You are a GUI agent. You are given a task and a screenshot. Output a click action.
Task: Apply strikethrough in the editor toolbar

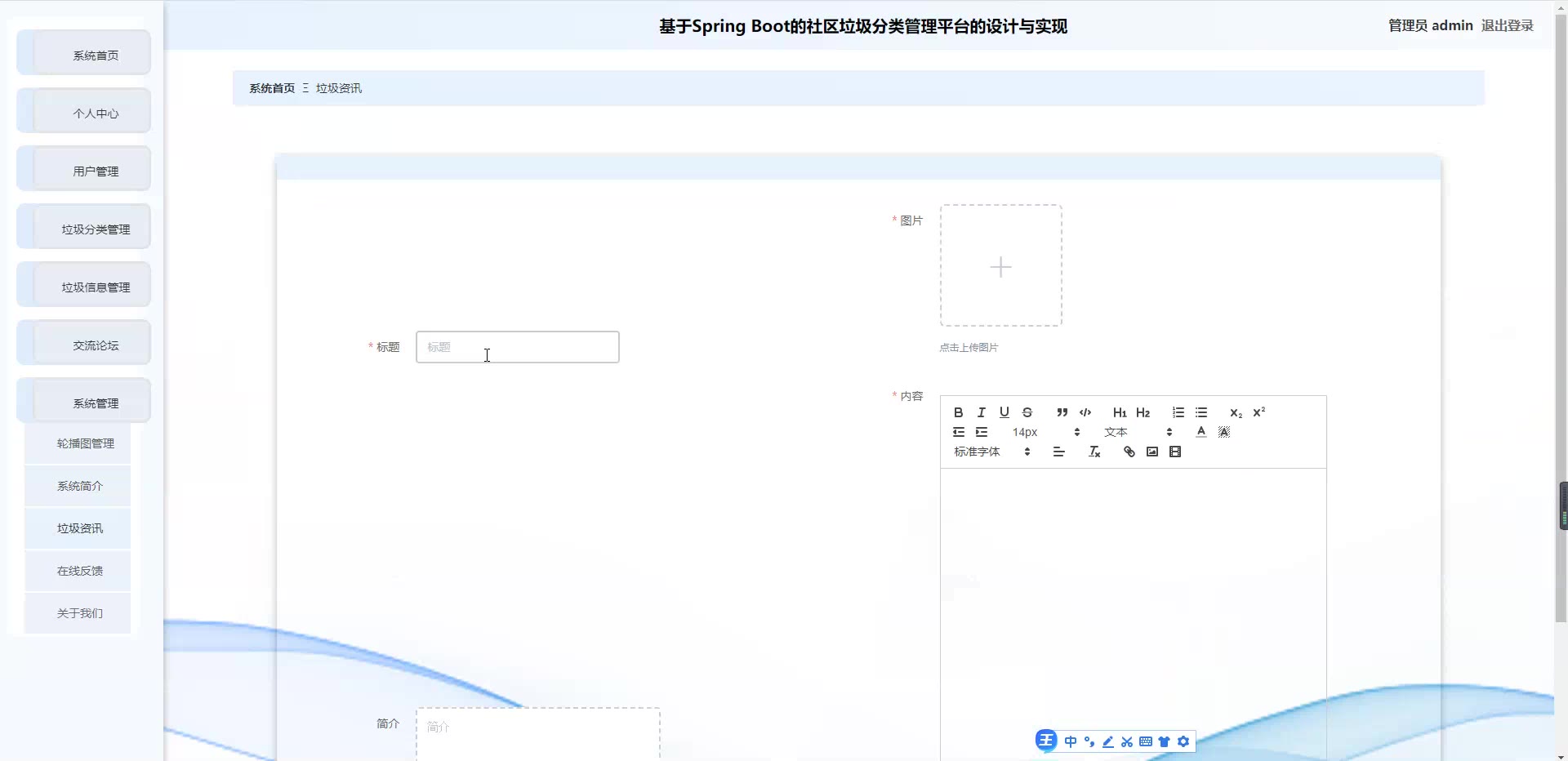coord(1027,412)
